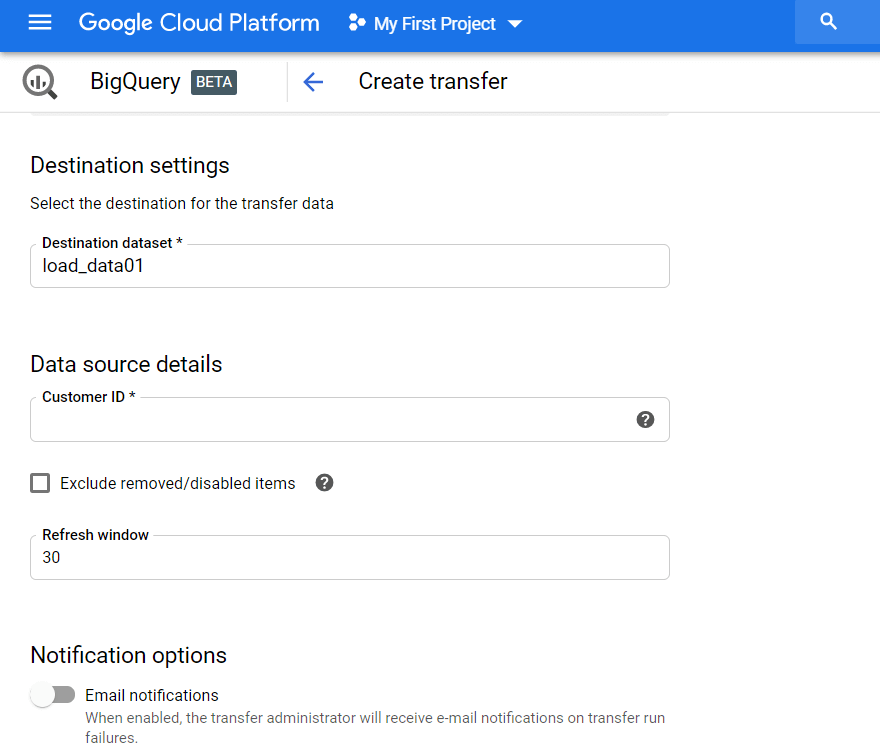The image size is (880, 754).
Task: Focus the Customer ID input field
Action: click(350, 419)
